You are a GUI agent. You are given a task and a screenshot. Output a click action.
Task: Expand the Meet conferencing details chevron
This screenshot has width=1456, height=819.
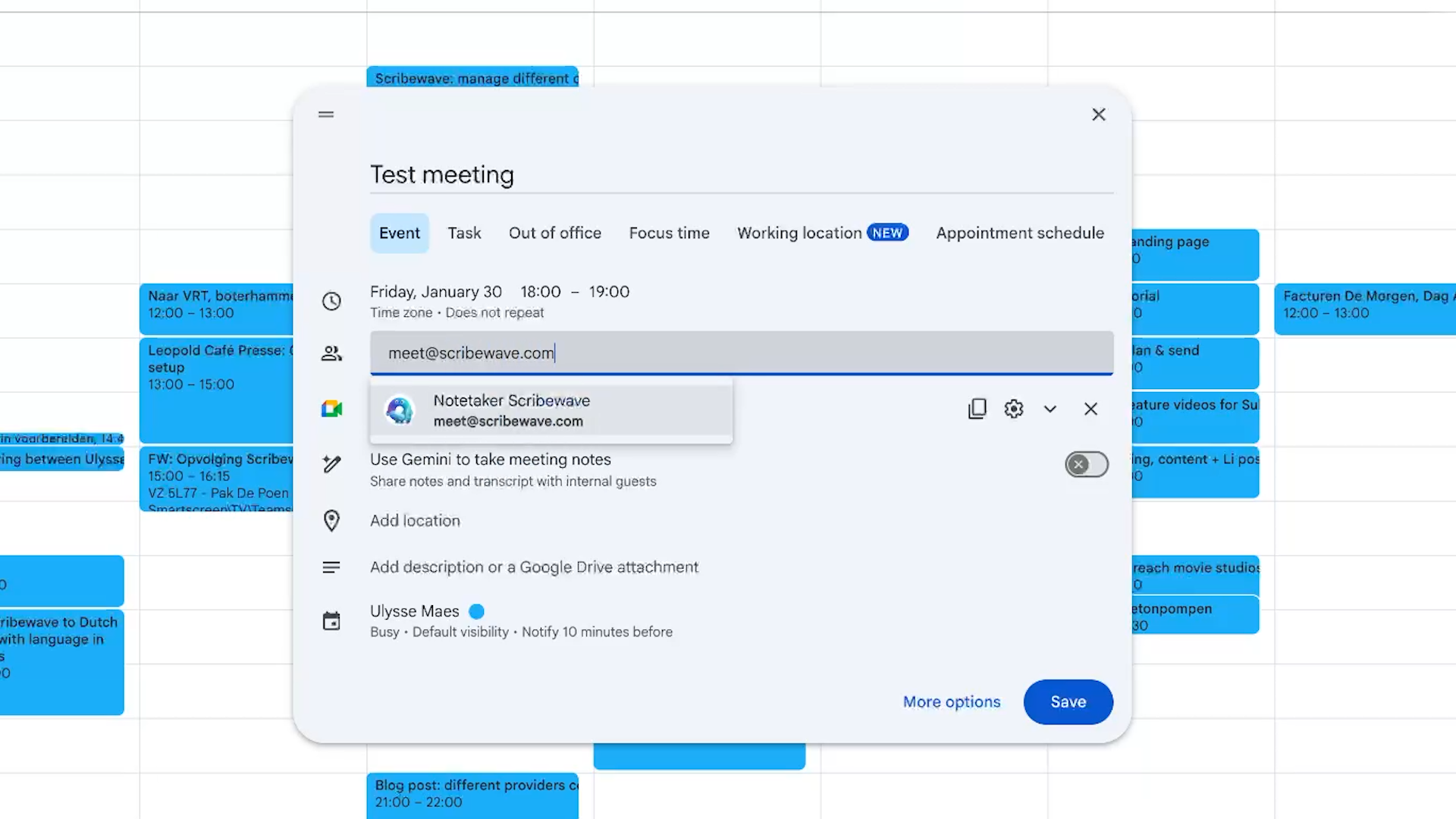click(x=1050, y=409)
